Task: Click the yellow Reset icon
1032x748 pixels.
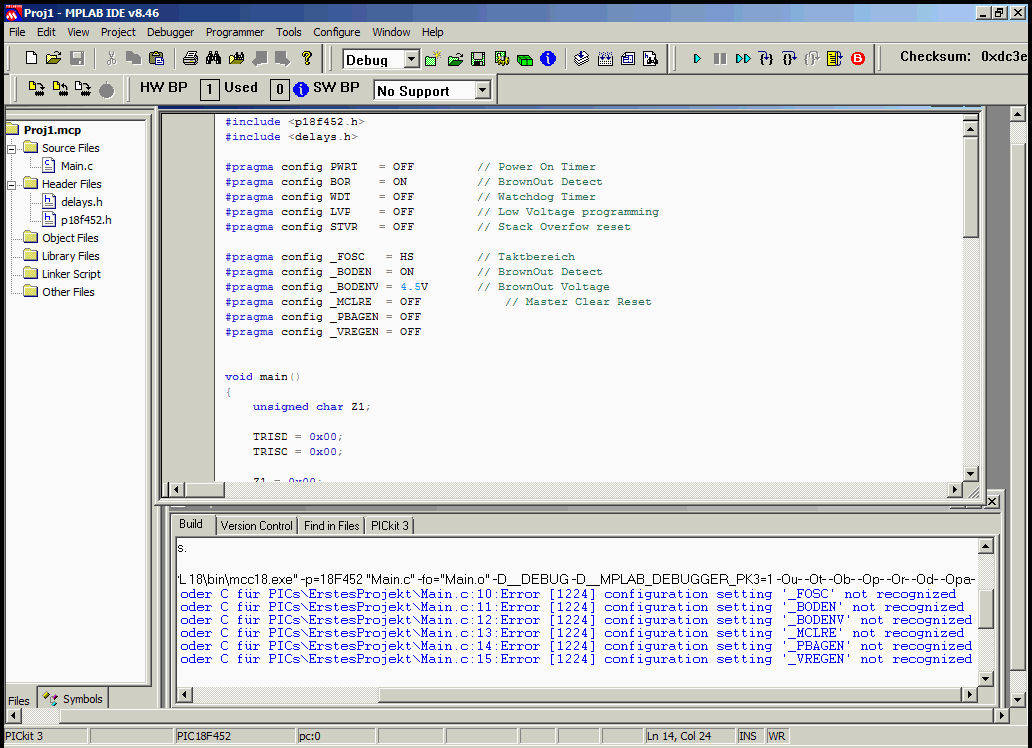Action: tap(835, 59)
